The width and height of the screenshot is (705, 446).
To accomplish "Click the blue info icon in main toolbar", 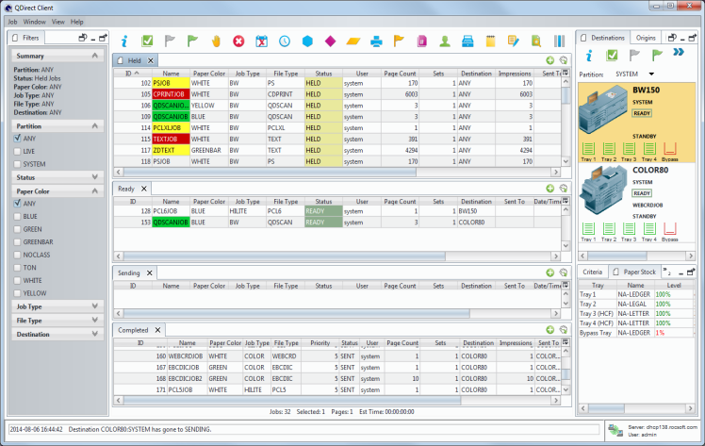I will [x=125, y=41].
